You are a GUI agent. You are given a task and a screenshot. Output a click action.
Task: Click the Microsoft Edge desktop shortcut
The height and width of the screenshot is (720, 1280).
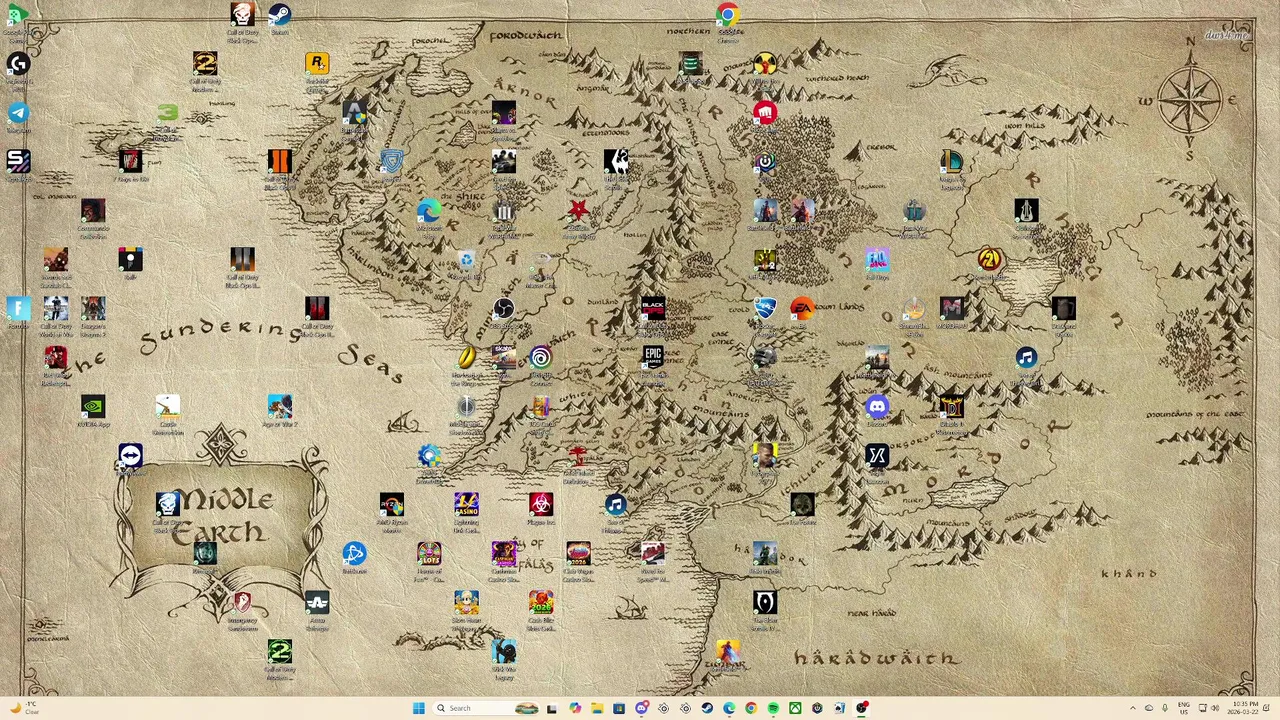[x=429, y=210]
